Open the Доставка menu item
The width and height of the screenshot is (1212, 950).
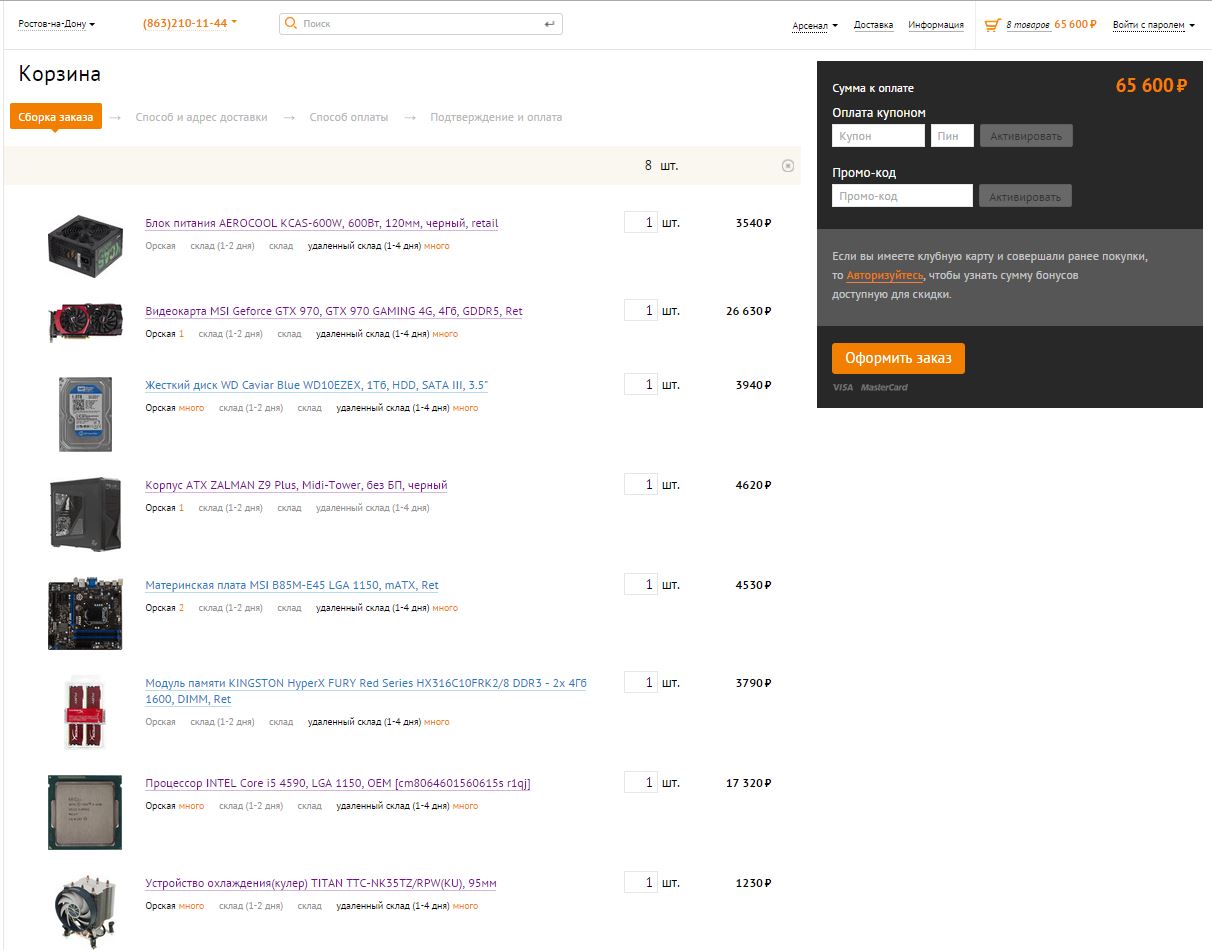pos(873,25)
